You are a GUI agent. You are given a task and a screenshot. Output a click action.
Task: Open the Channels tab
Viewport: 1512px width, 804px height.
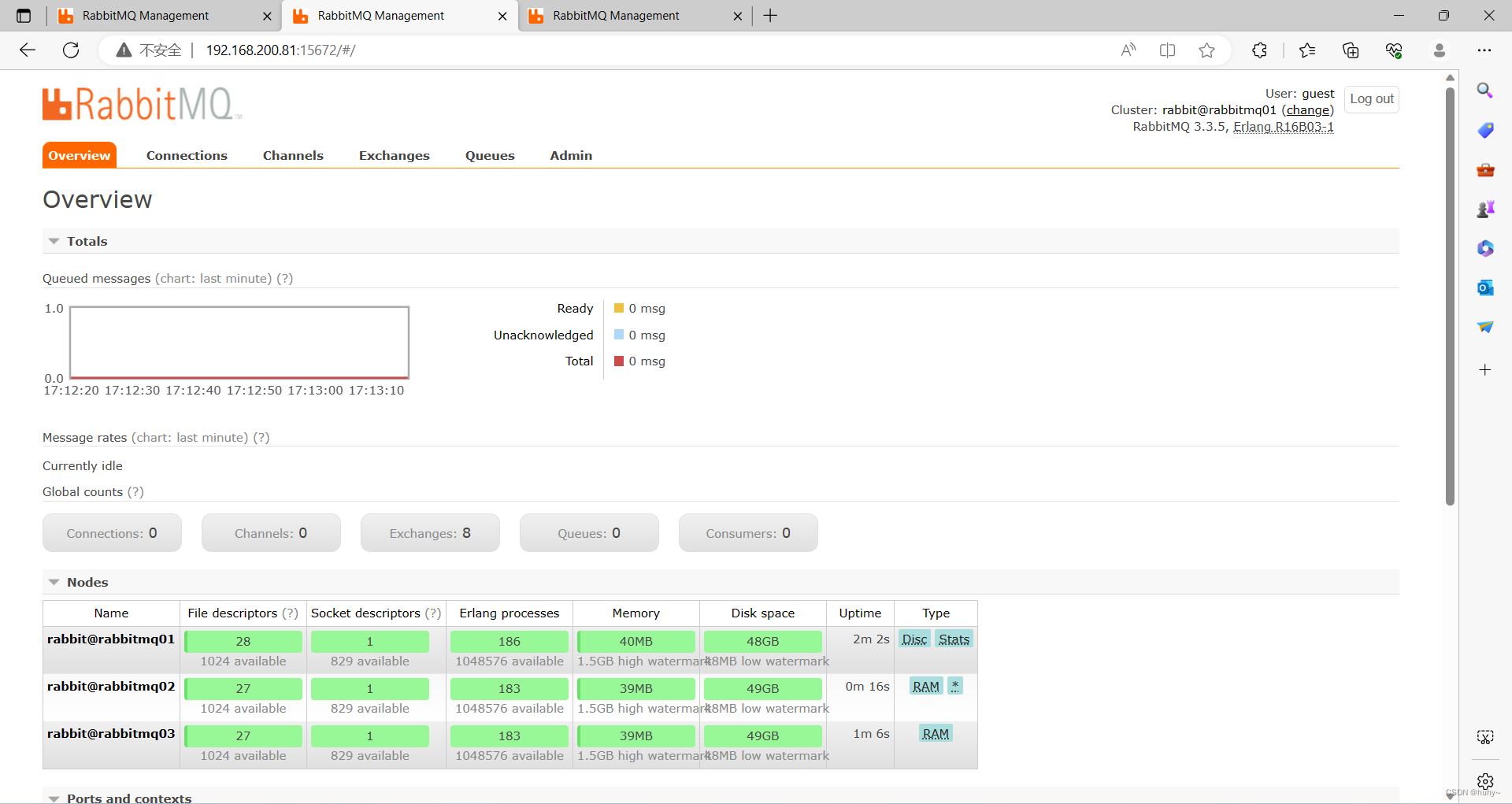point(293,156)
